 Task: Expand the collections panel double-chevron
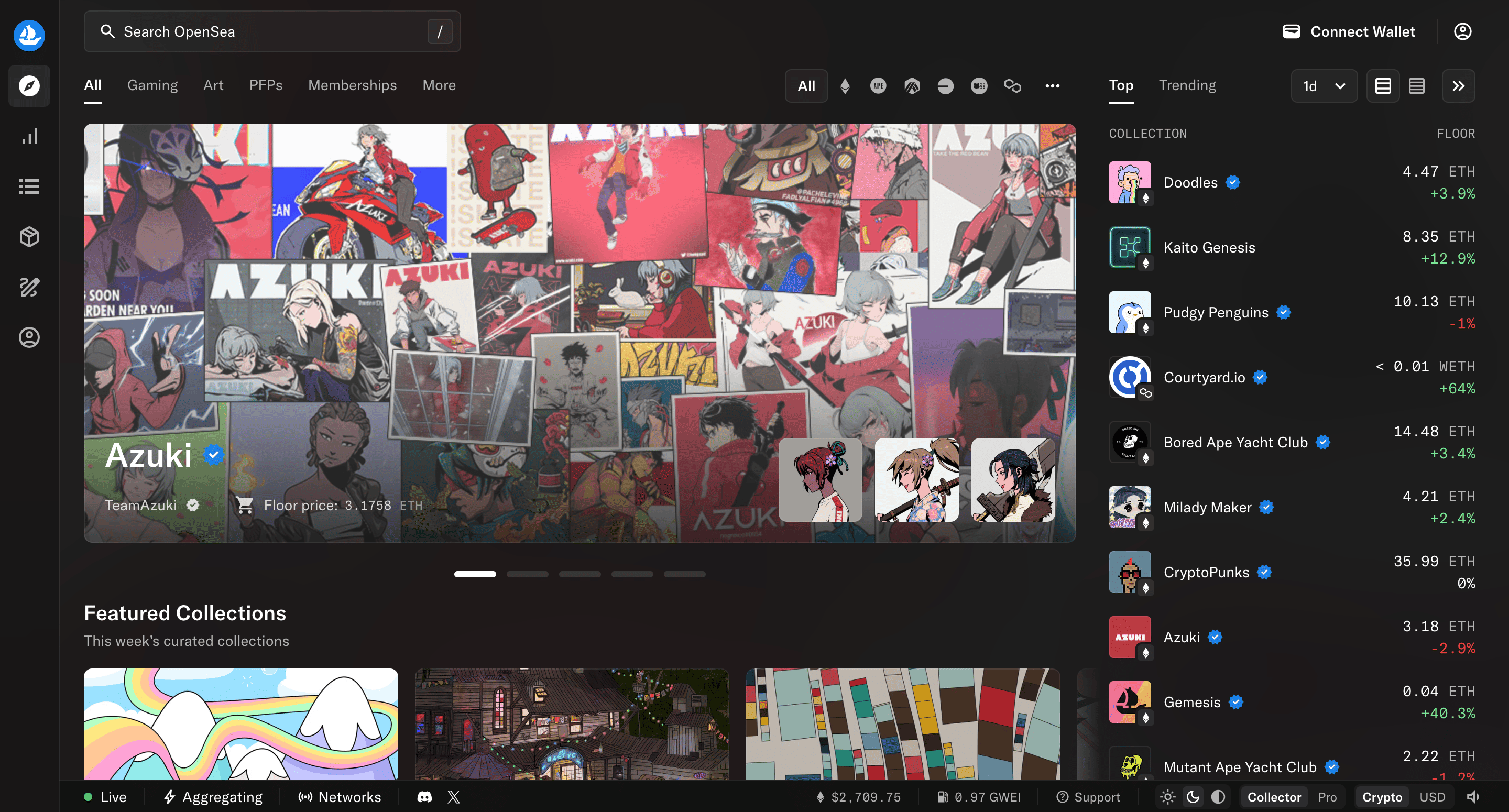(x=1458, y=86)
